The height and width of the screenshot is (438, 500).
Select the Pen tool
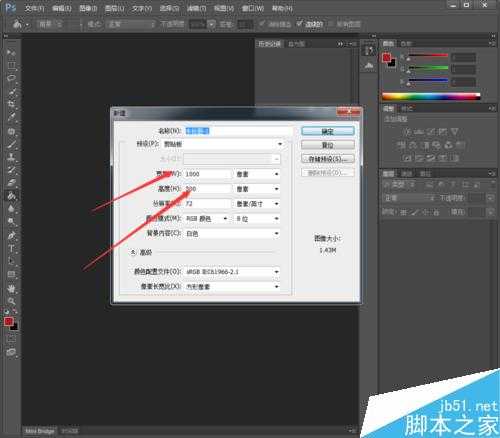[x=11, y=235]
